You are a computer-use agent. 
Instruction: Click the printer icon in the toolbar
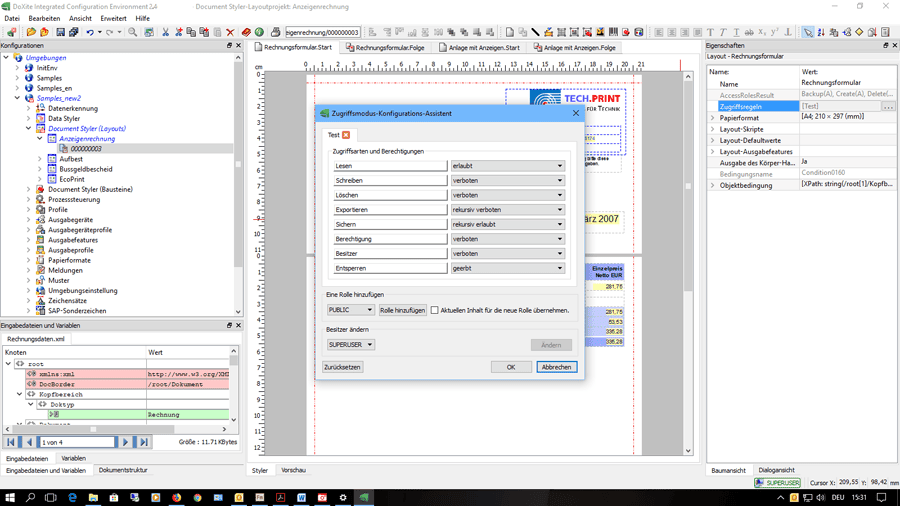click(276, 32)
